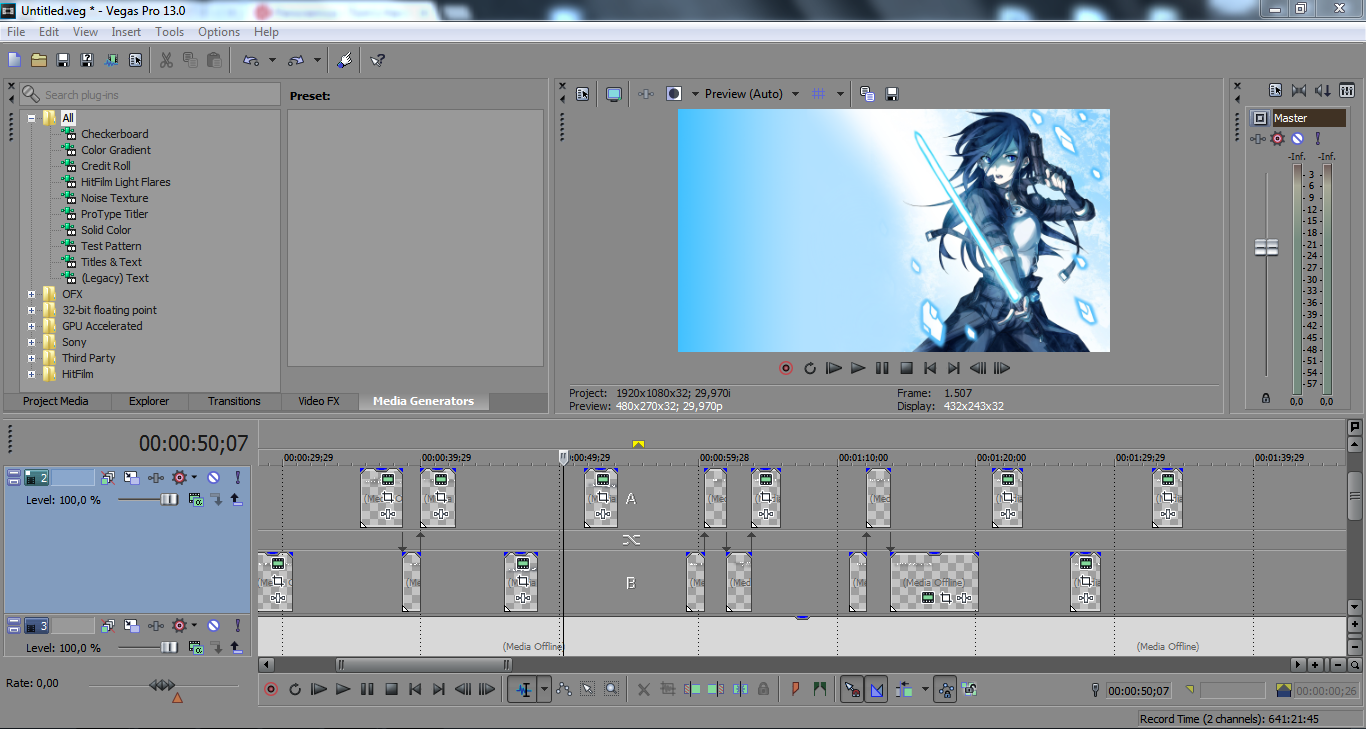Click Render As icon in main toolbar

click(111, 60)
